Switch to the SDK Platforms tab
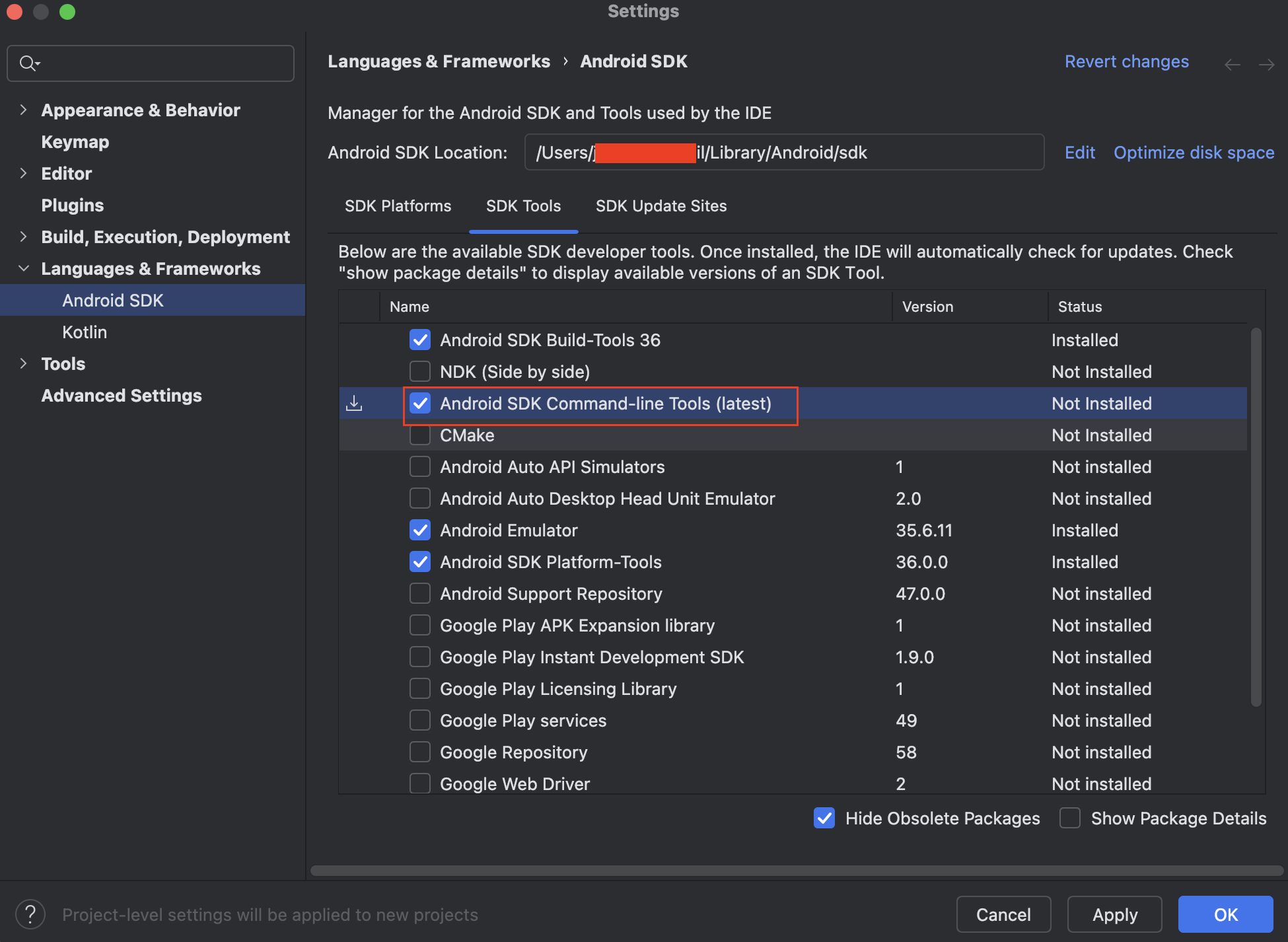The height and width of the screenshot is (942, 1288). (398, 205)
